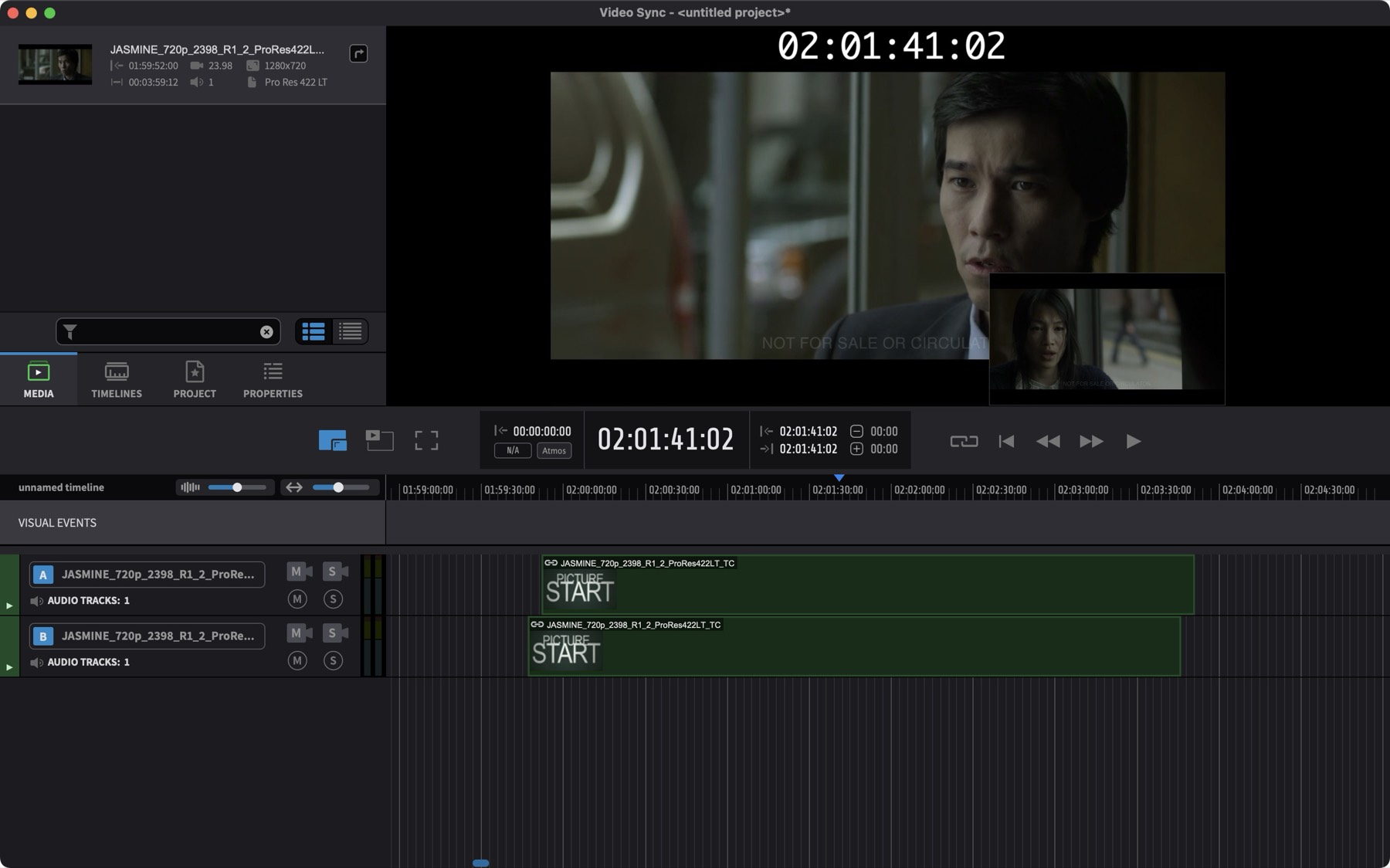Open the PROPERTIES tab

click(273, 380)
